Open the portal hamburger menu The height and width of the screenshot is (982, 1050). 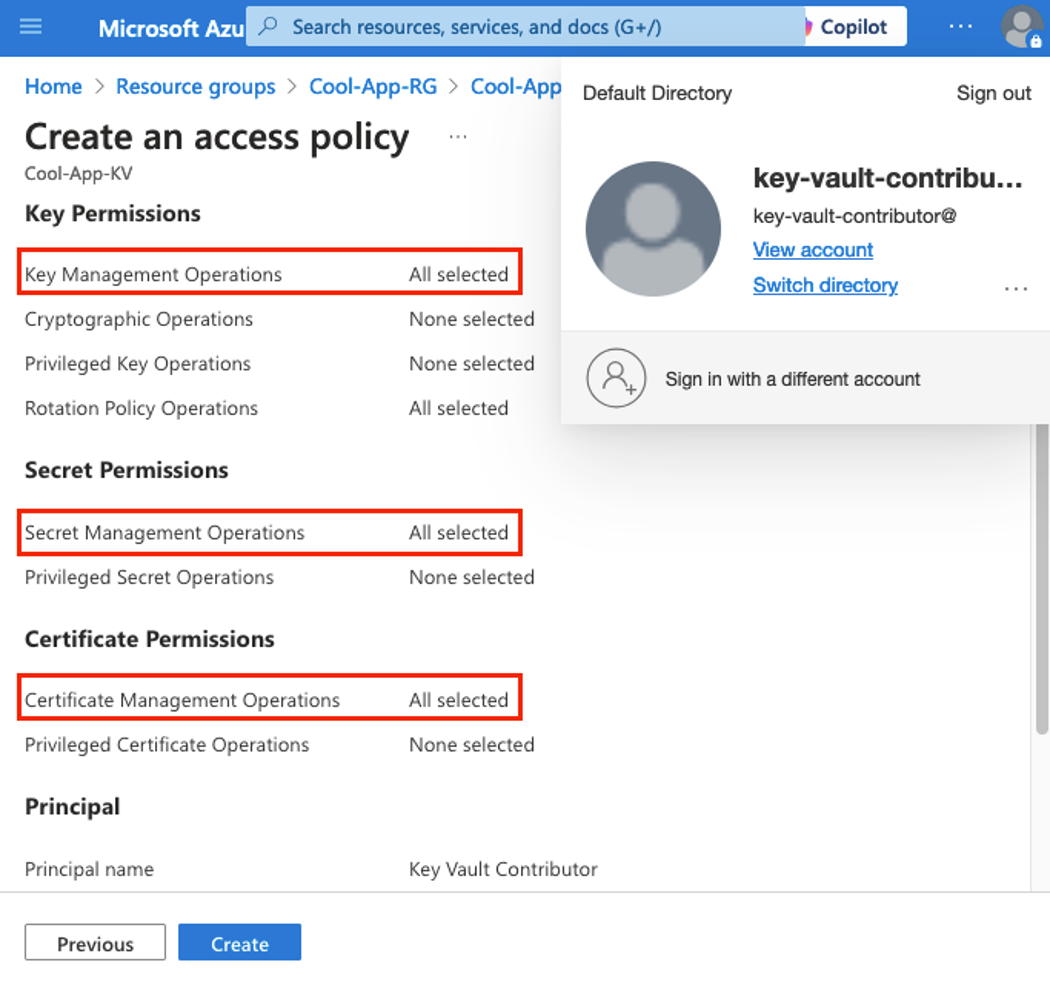[x=32, y=27]
